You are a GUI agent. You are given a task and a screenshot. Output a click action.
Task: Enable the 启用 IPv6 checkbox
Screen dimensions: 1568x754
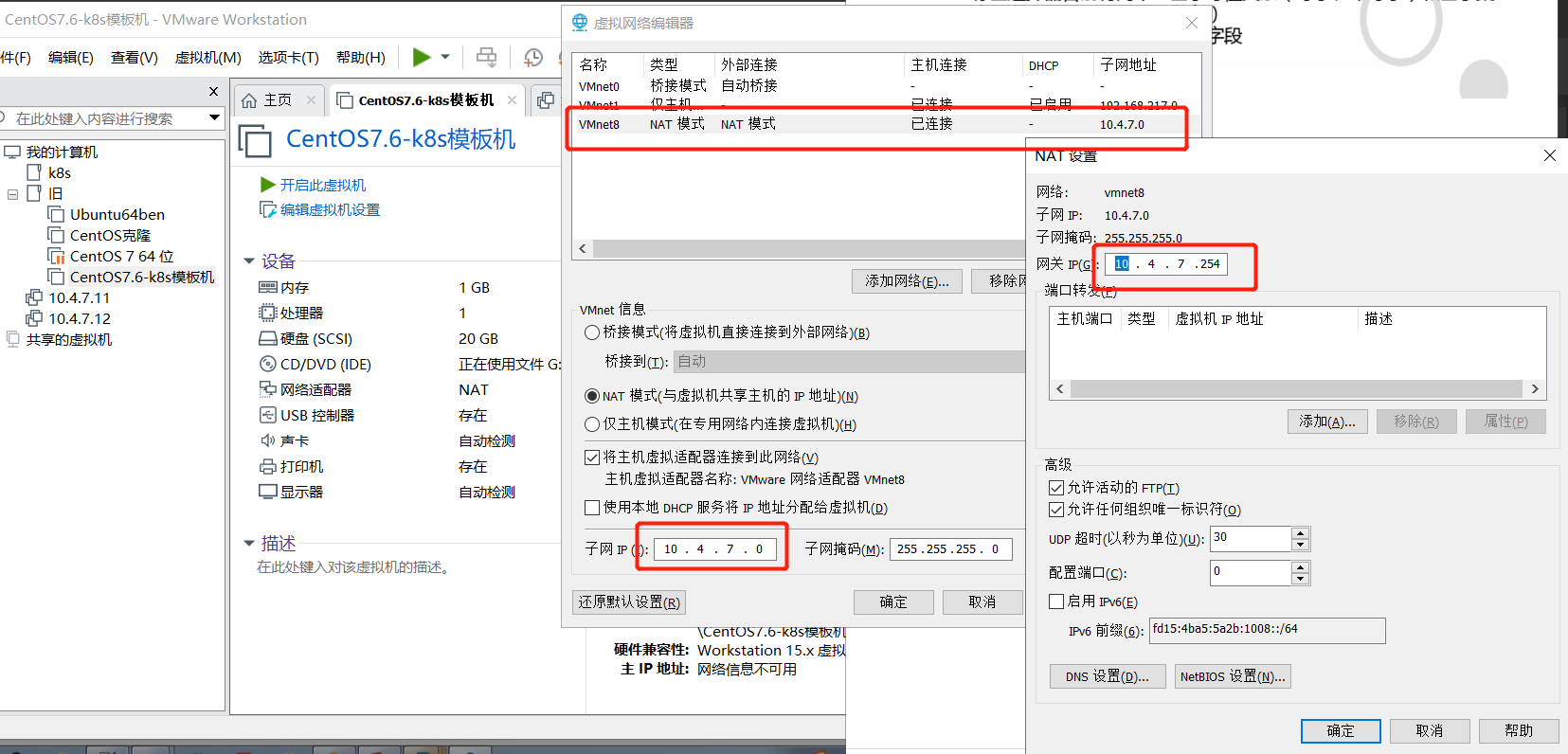click(x=1056, y=601)
